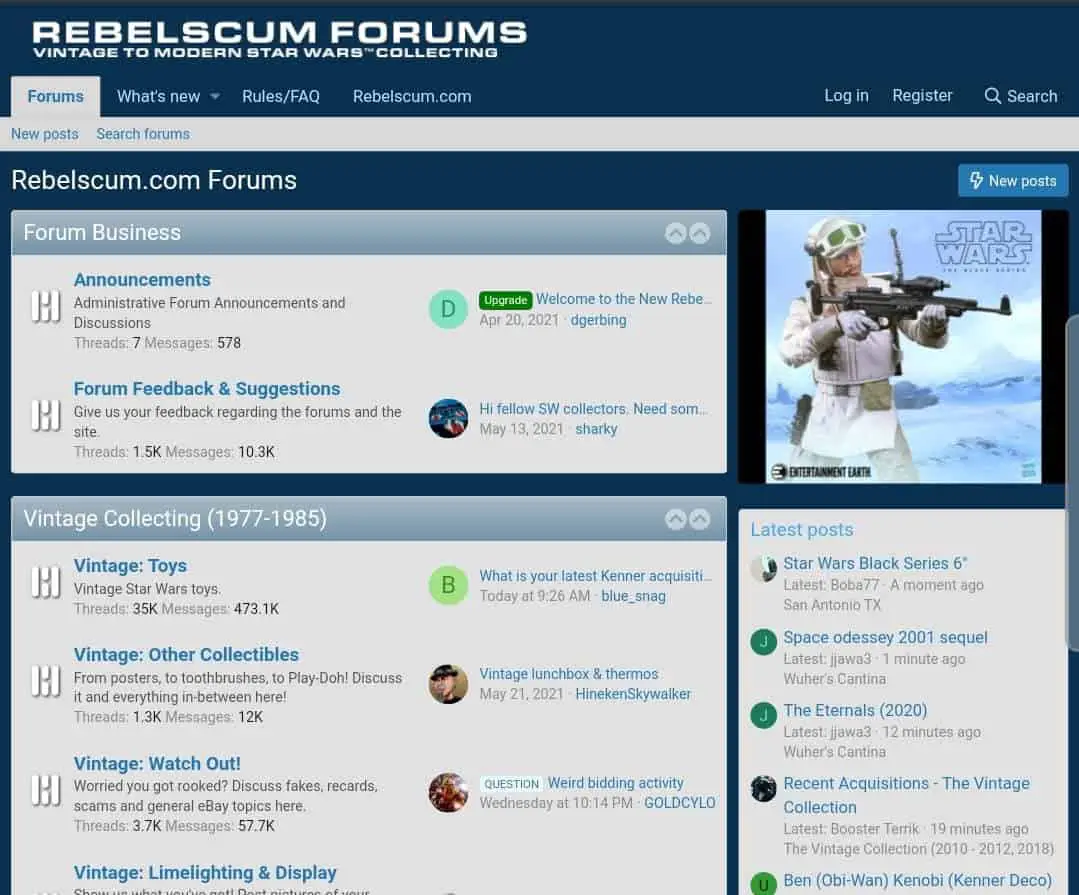Click right collapse chevron in Forum Business header
Image resolution: width=1079 pixels, height=895 pixels.
700,233
